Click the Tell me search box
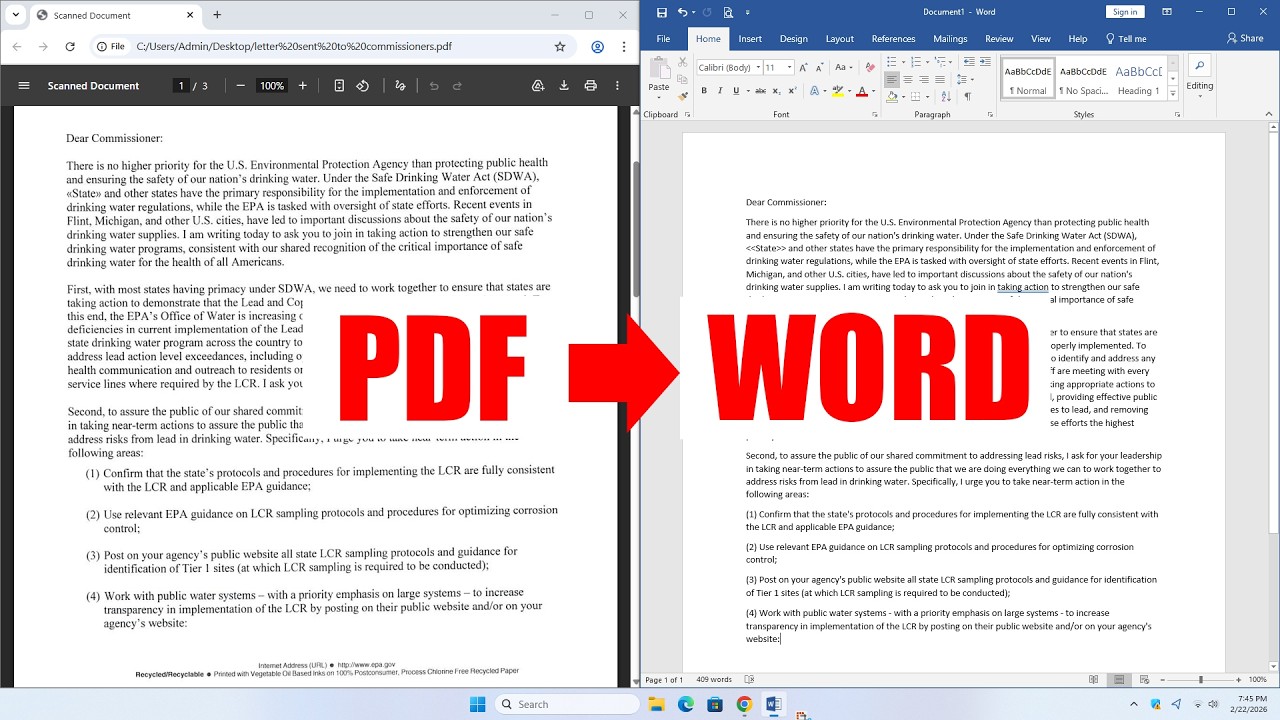 [1126, 39]
